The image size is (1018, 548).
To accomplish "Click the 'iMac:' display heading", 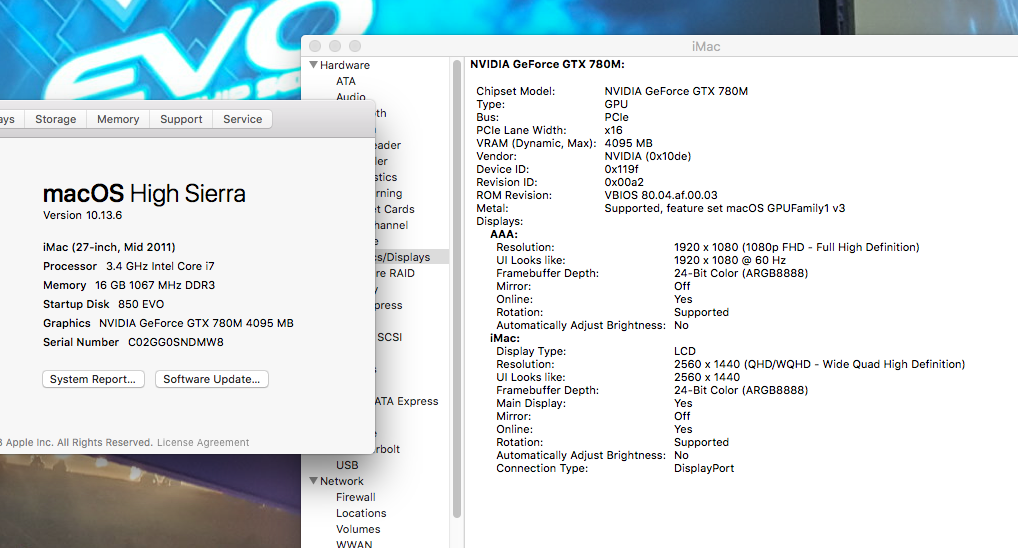I will (505, 338).
